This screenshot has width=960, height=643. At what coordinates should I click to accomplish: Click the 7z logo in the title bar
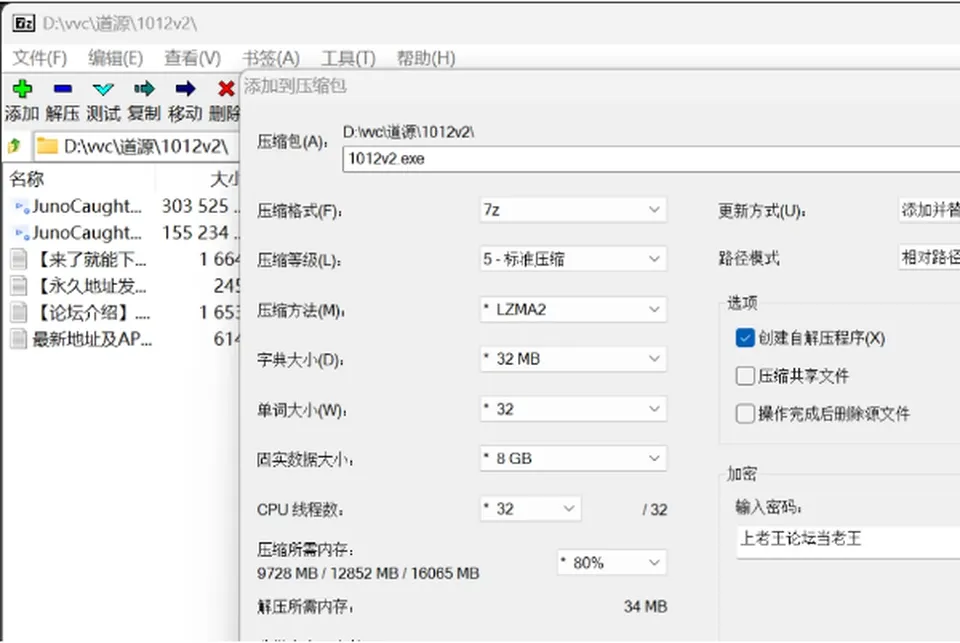23,23
